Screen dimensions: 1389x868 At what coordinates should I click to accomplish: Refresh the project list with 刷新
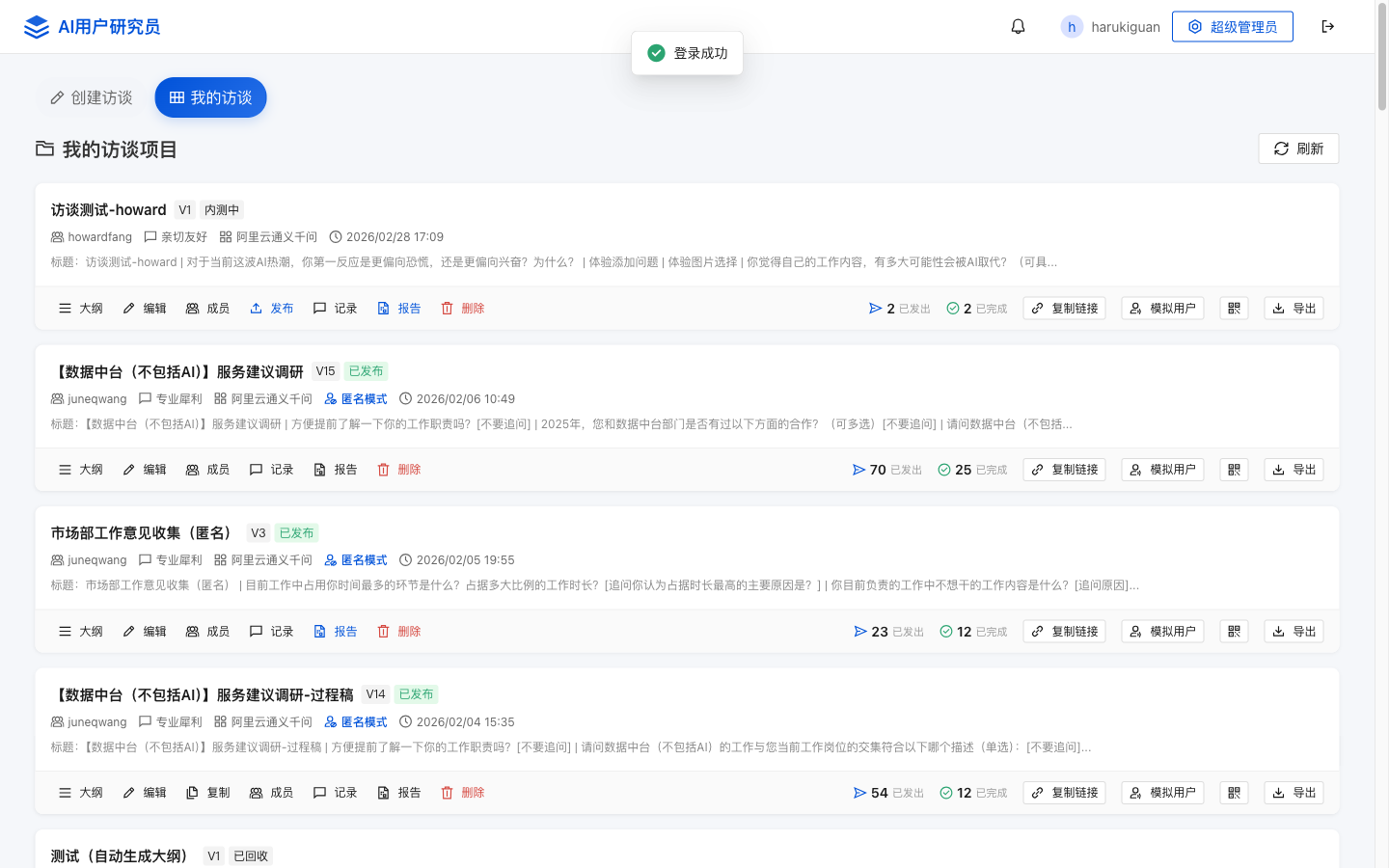point(1298,149)
